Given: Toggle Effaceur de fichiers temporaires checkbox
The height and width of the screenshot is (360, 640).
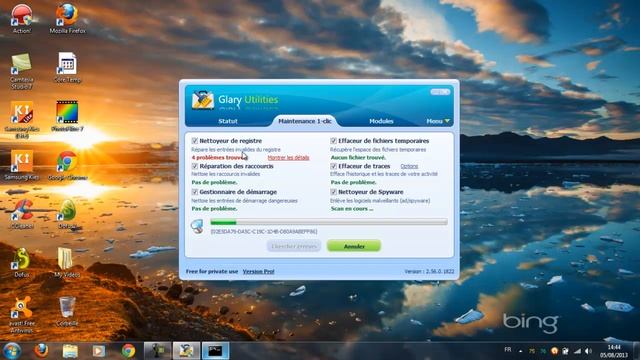Looking at the screenshot, I should click(x=333, y=141).
